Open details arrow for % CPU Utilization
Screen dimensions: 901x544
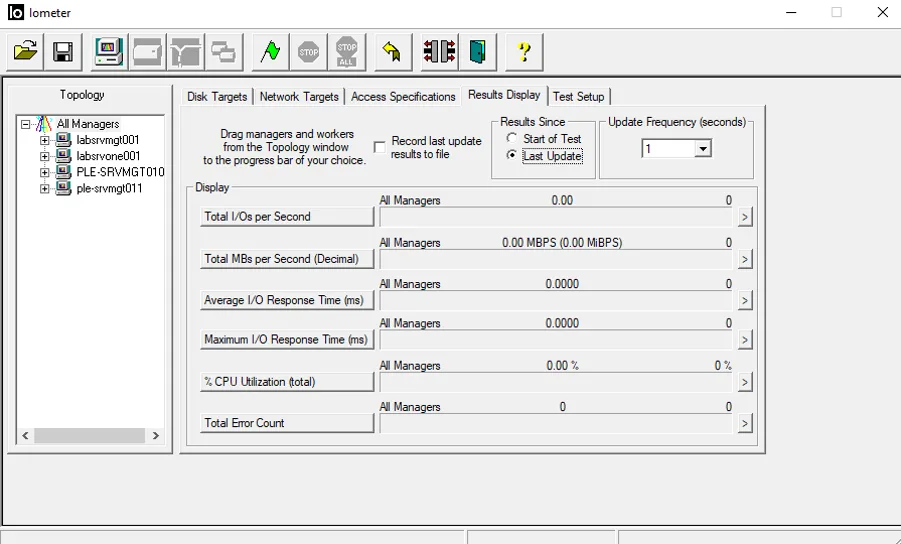point(745,382)
